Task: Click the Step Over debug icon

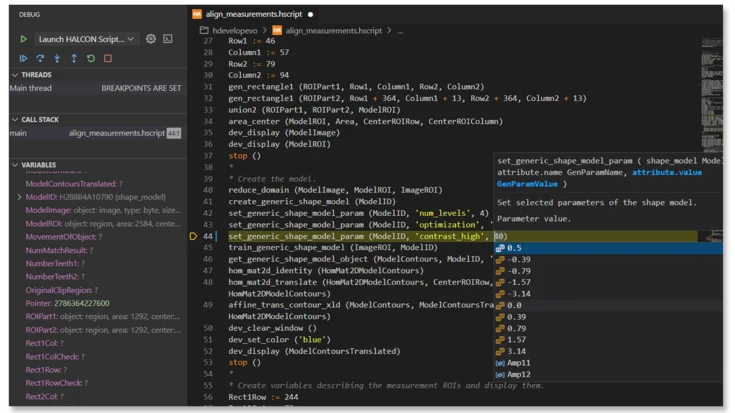Action: pos(40,58)
